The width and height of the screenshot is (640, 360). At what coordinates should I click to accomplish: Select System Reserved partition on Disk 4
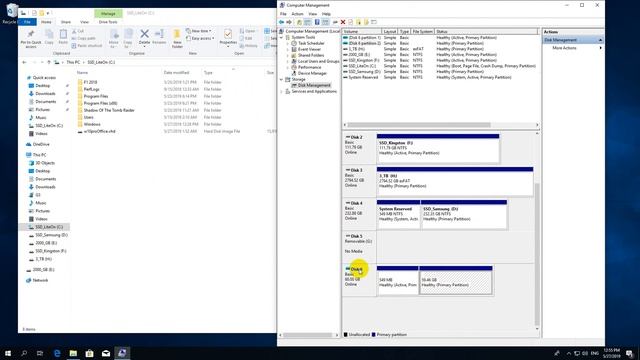click(398, 215)
